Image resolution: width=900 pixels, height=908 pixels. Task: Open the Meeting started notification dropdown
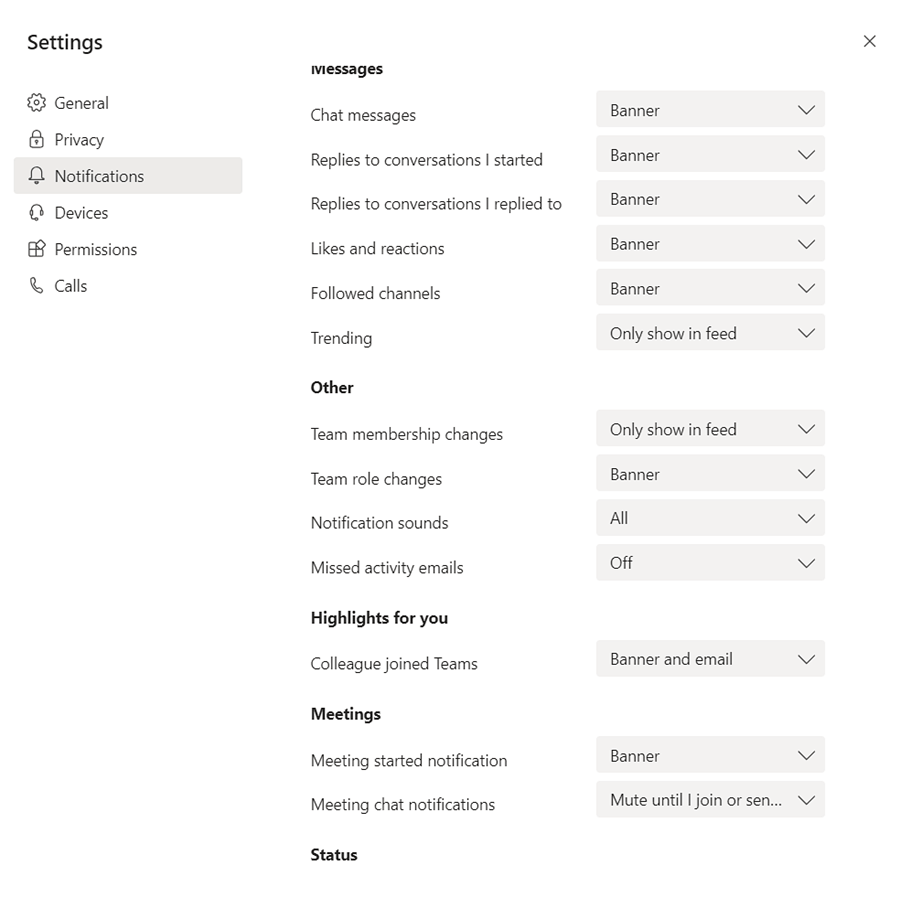tap(710, 755)
